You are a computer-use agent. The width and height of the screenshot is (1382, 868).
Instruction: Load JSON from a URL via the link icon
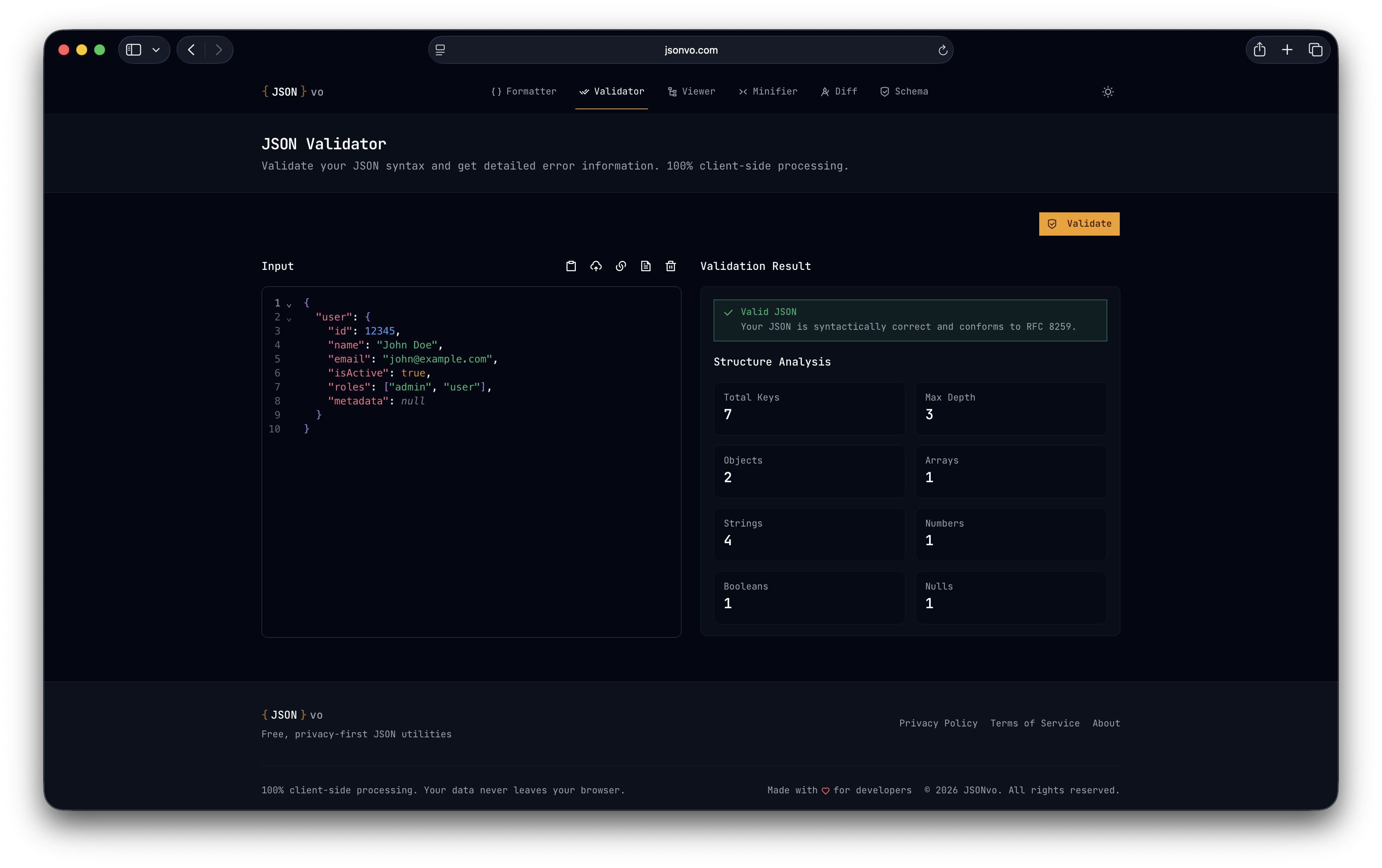point(621,266)
